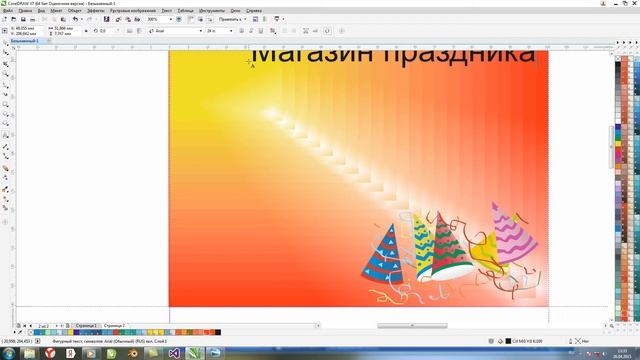Image resolution: width=640 pixels, height=360 pixels.
Task: Expand the undo history arrow
Action: click(81, 19)
